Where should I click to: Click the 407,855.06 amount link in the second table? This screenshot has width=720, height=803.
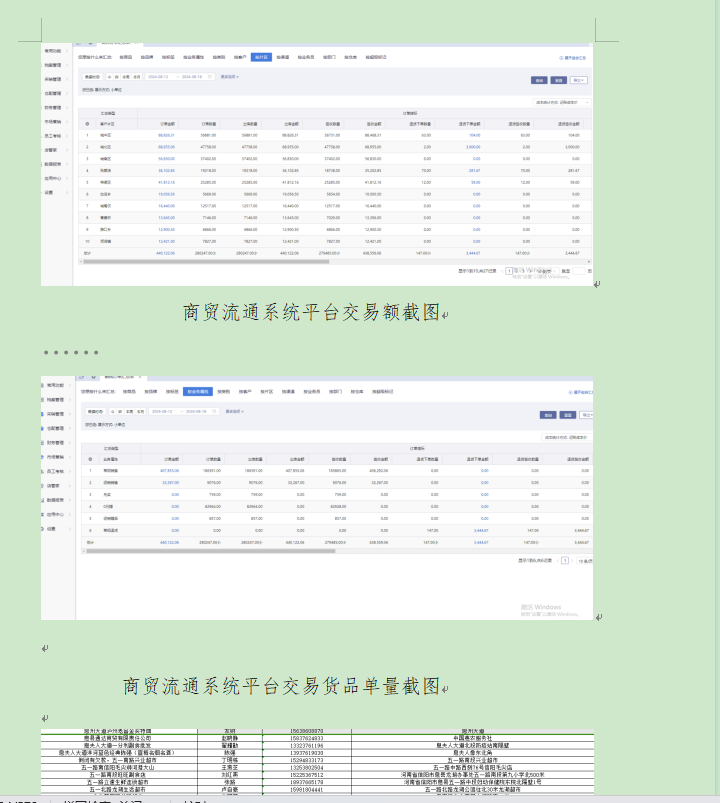coord(170,471)
